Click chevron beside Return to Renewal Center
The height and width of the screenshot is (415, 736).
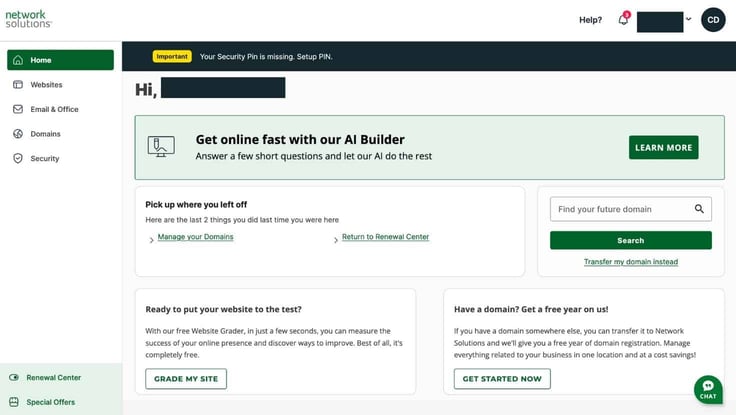pos(336,240)
